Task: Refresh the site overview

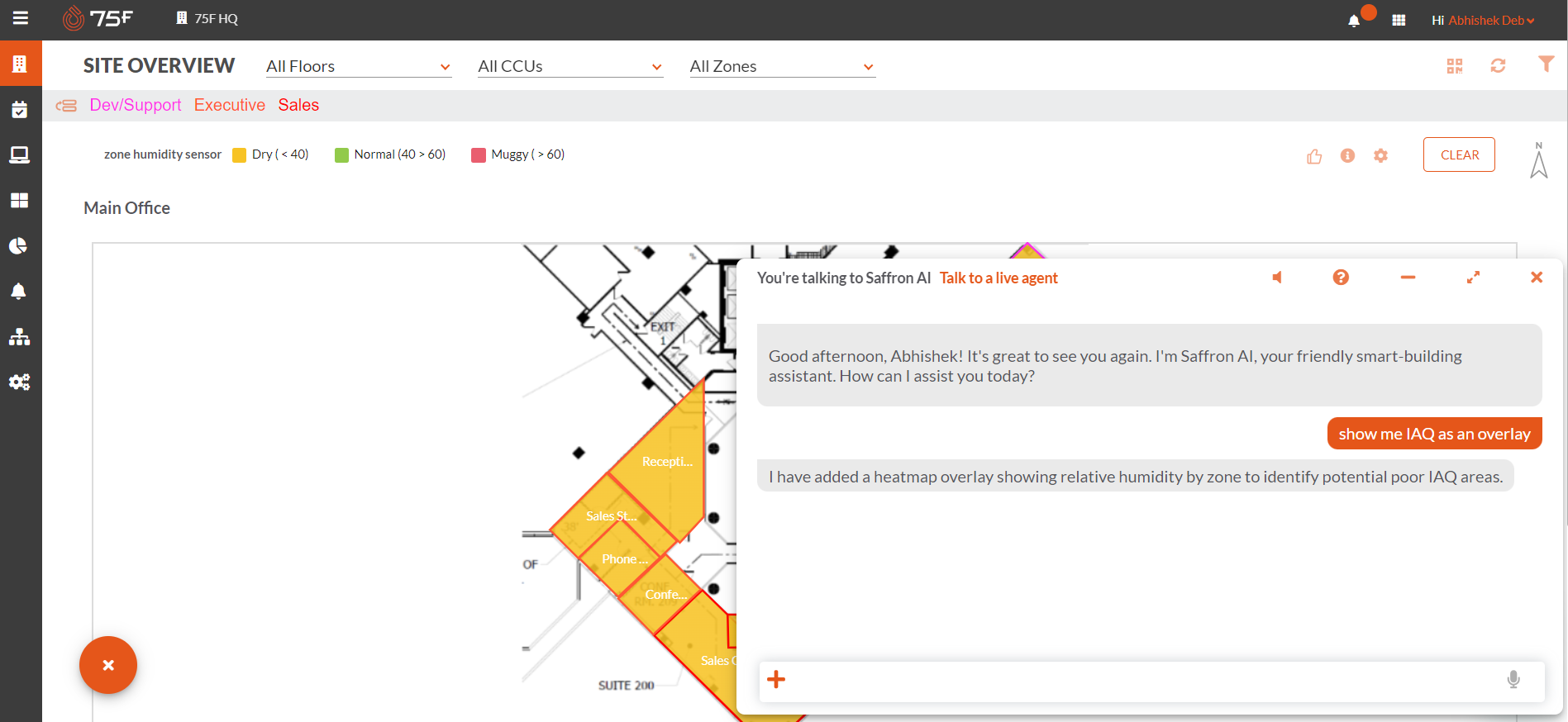Action: point(1498,65)
